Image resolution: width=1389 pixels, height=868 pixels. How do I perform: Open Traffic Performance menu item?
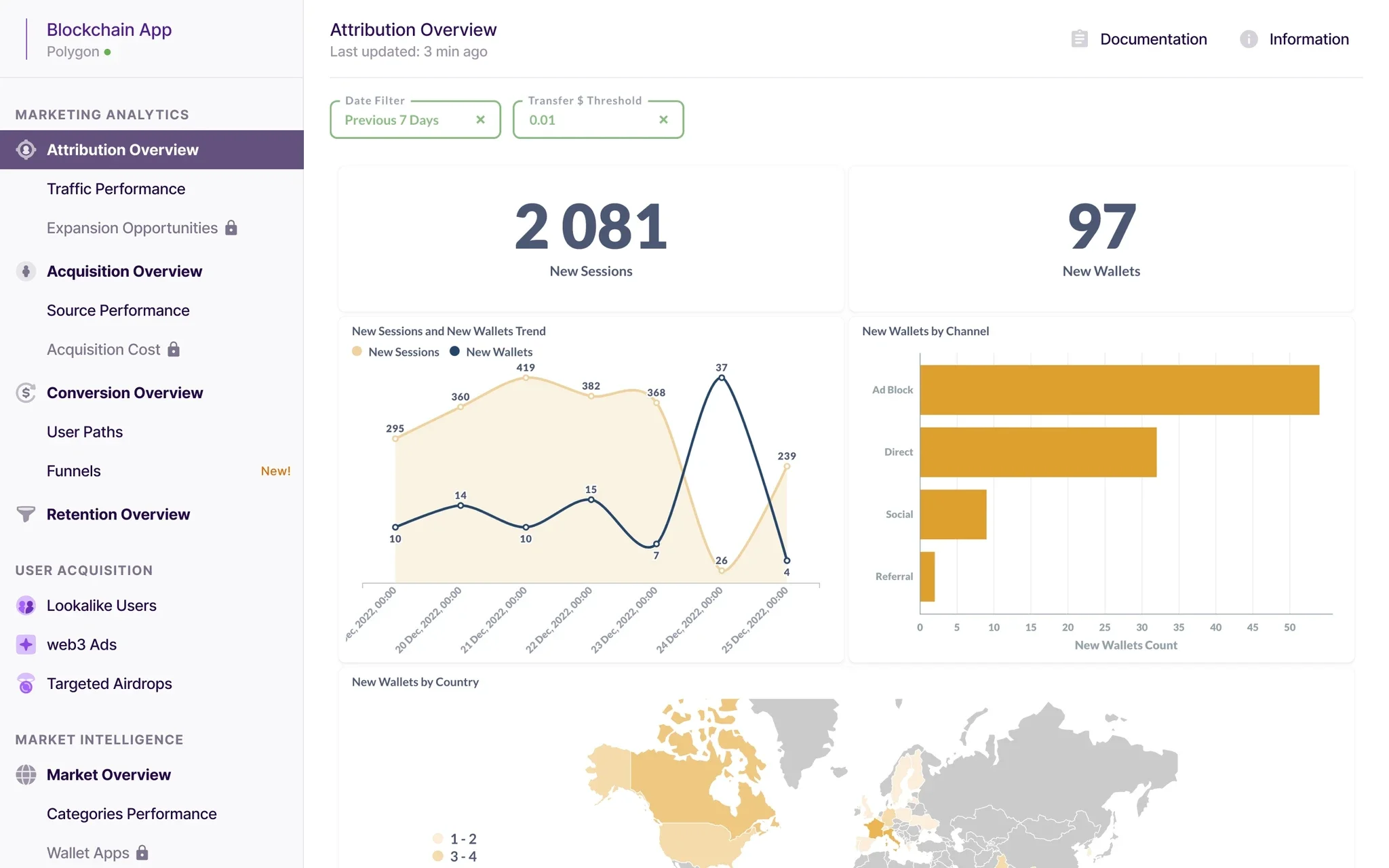pyautogui.click(x=116, y=189)
